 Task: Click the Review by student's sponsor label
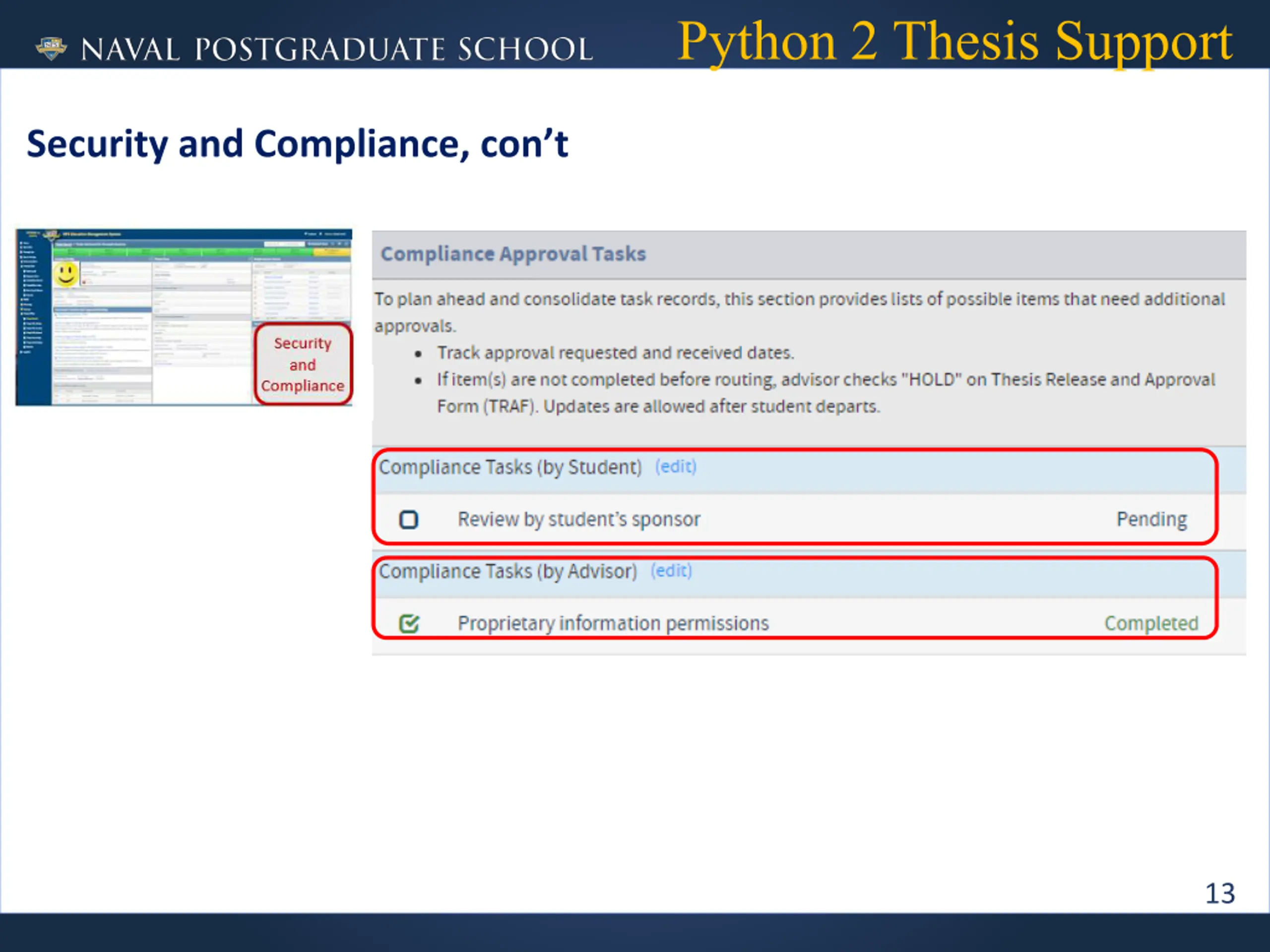click(579, 519)
